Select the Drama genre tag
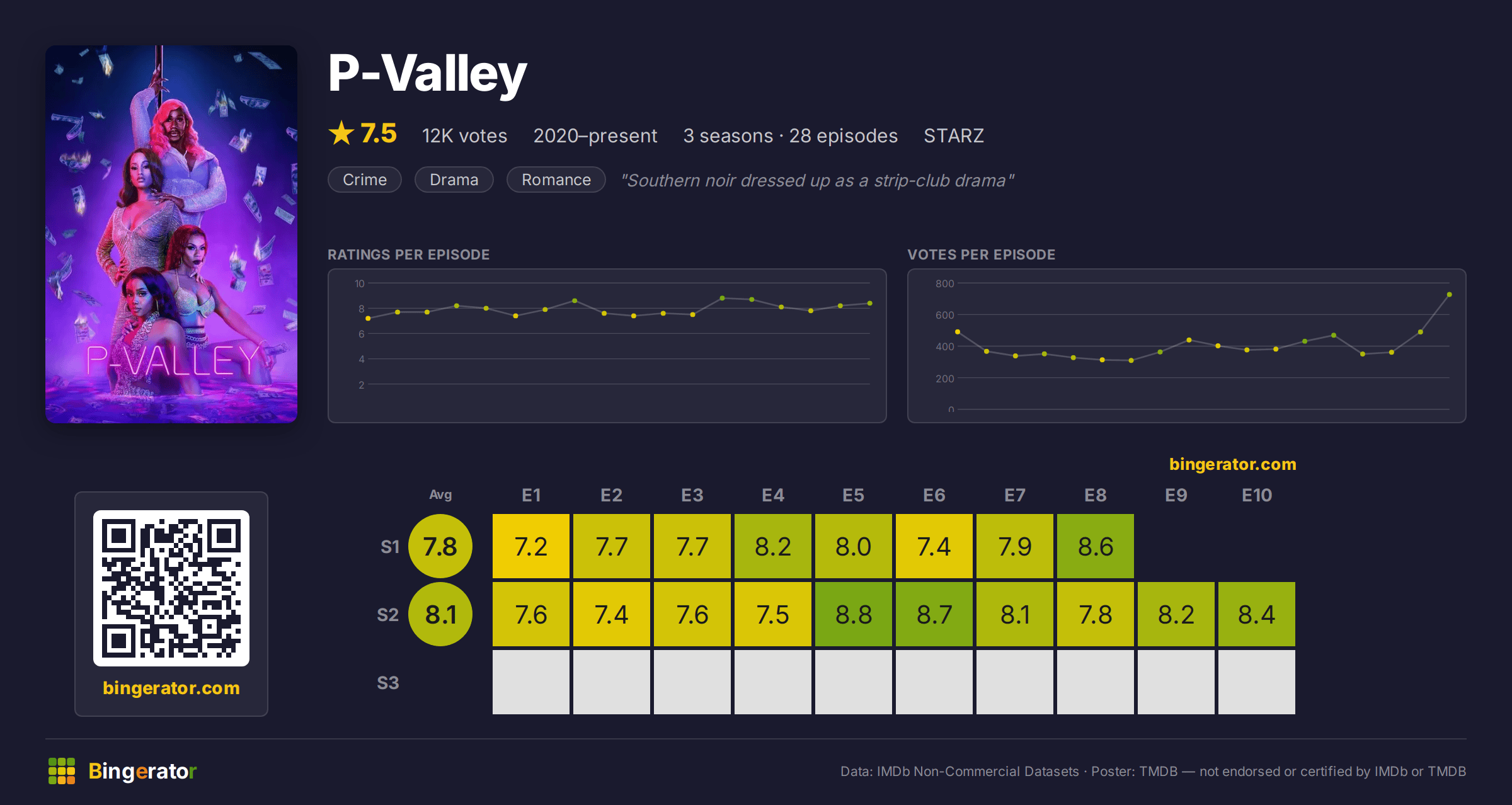 pyautogui.click(x=454, y=180)
